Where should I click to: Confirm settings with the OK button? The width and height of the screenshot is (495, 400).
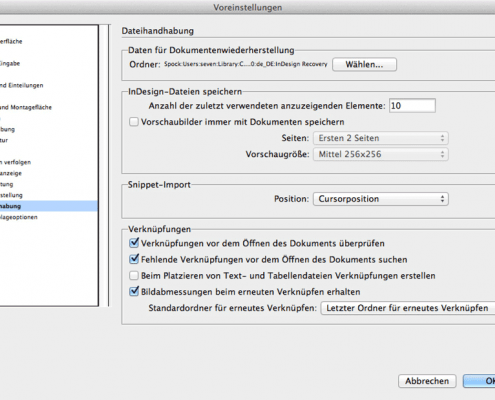(479, 381)
